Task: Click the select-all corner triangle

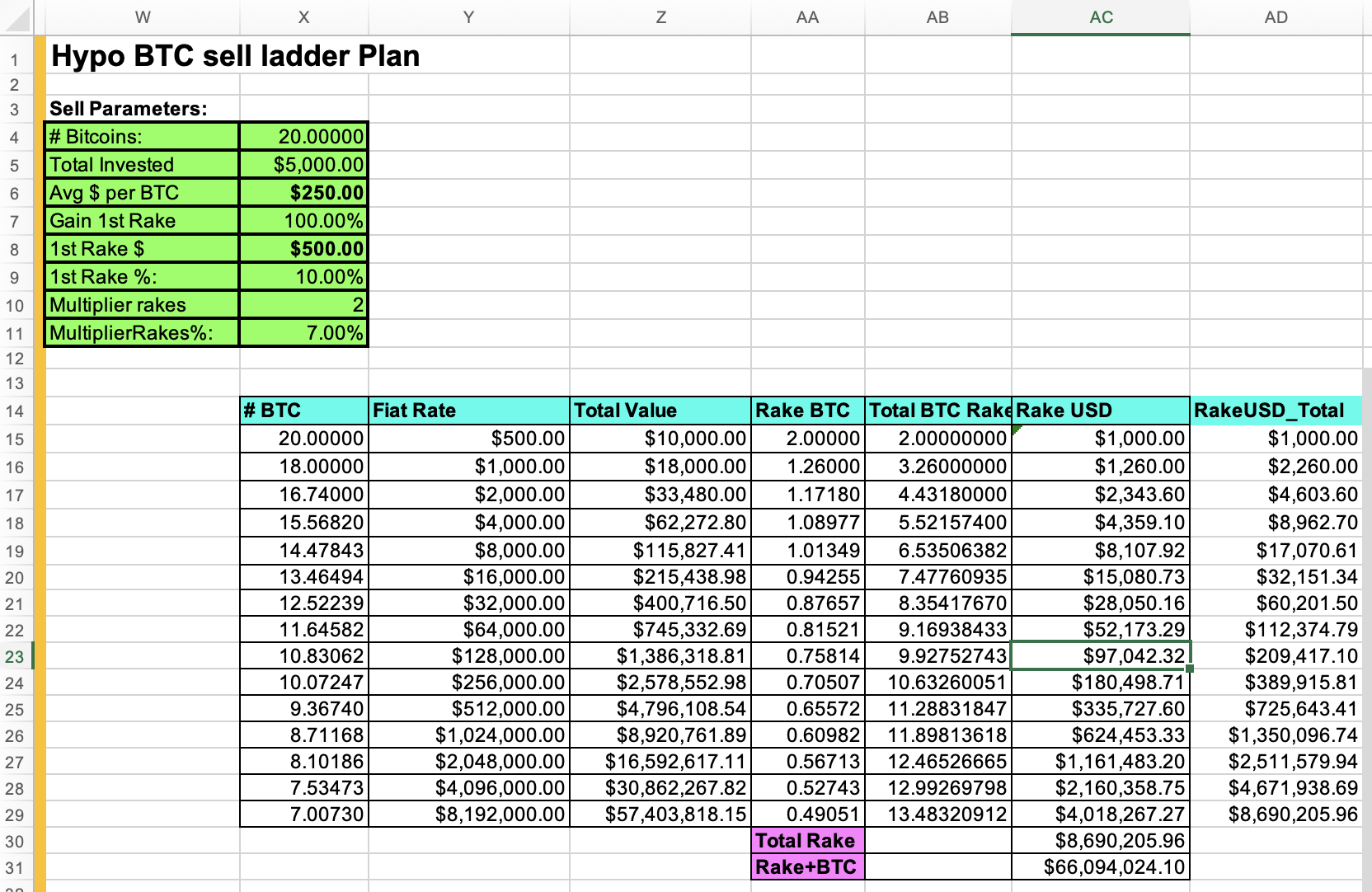Action: tap(16, 17)
